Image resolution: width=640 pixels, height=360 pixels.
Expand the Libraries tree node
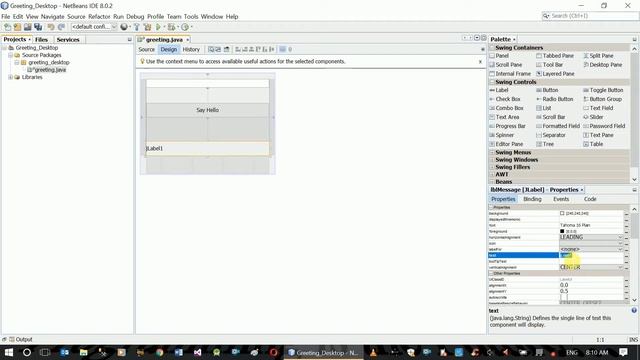click(x=11, y=77)
